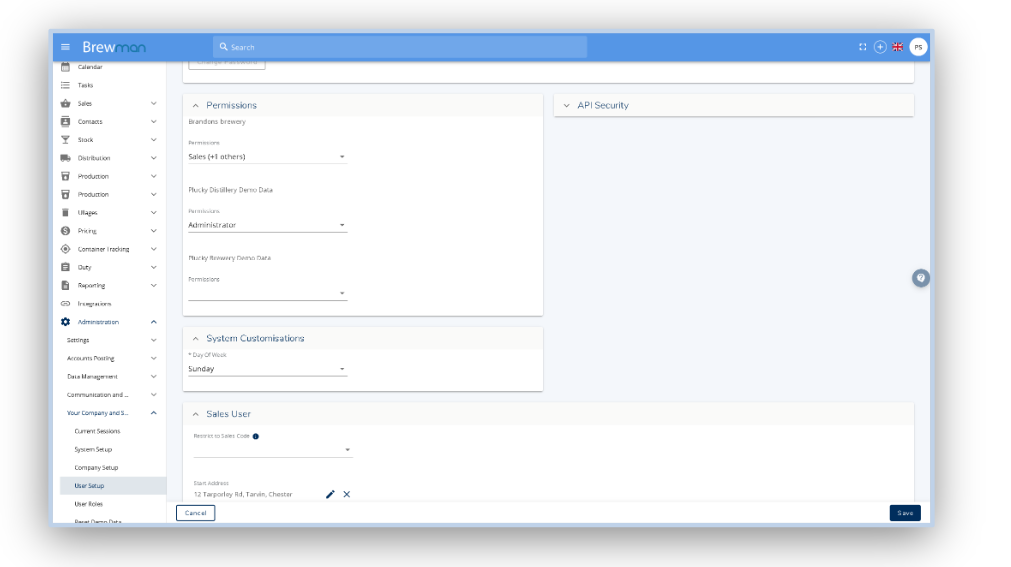Click into the top Search field
The height and width of the screenshot is (567, 1011).
click(x=400, y=47)
